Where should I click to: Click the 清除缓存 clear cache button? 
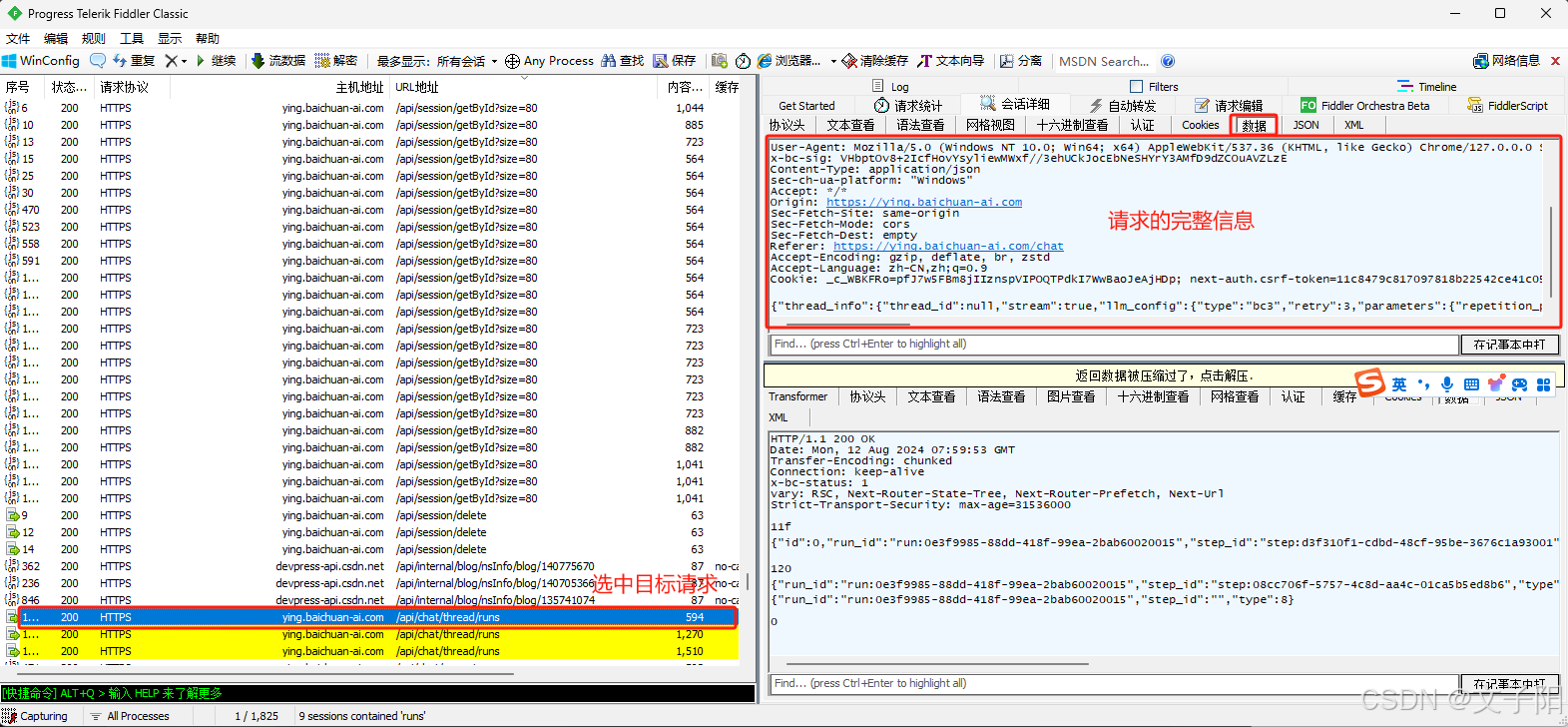coord(875,61)
